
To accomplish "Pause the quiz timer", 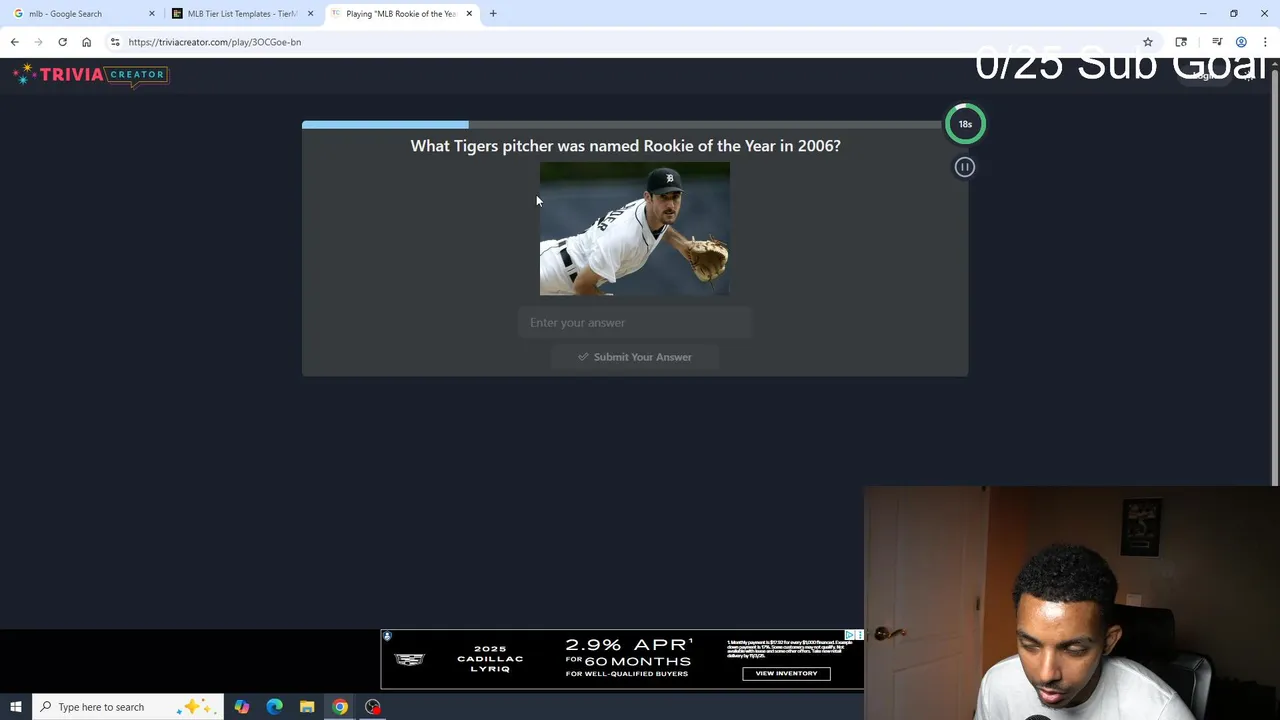I will 965,167.
